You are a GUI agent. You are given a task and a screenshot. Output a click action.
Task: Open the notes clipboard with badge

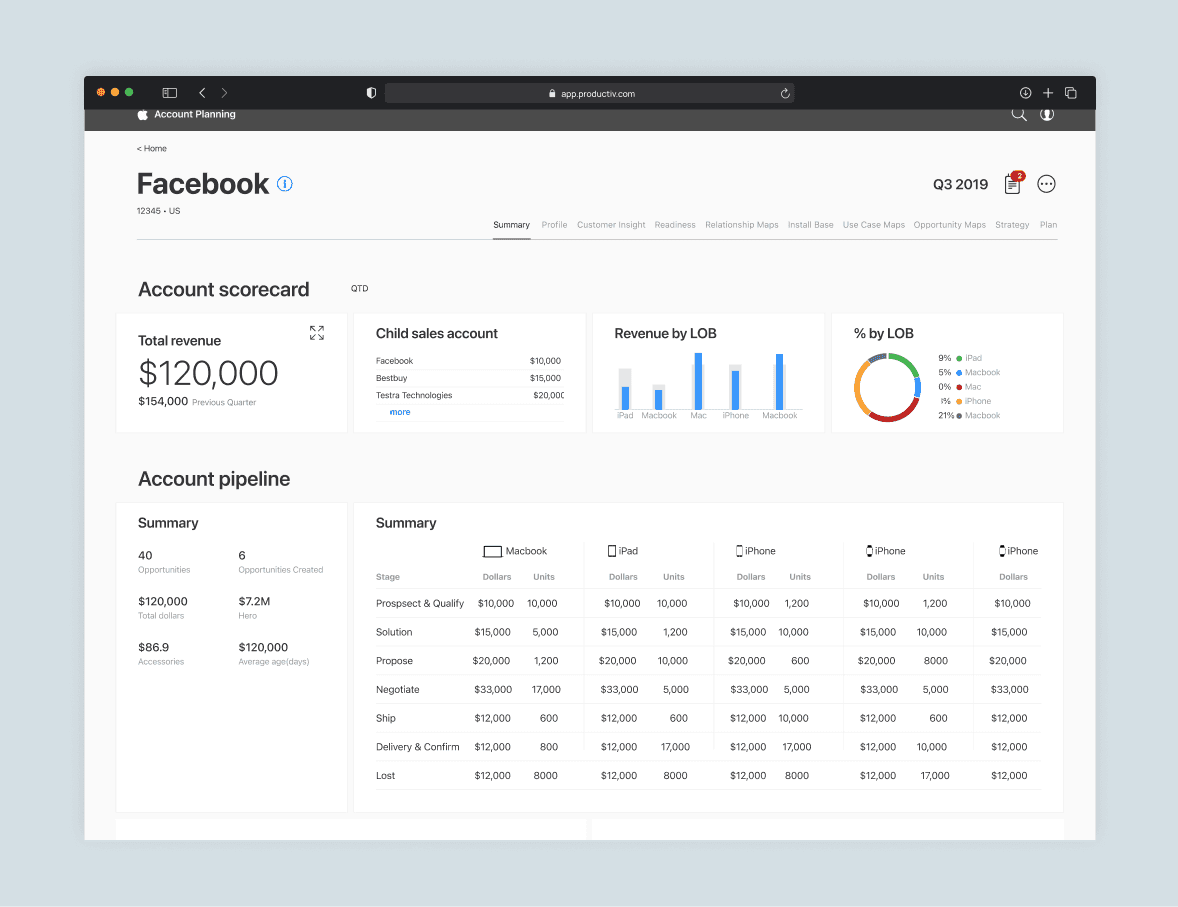(1013, 183)
